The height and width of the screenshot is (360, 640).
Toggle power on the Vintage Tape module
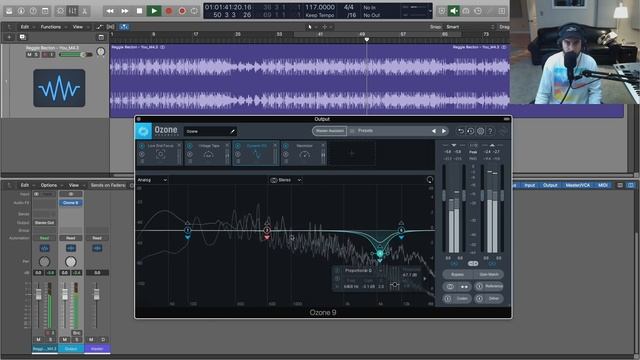pyautogui.click(x=189, y=146)
